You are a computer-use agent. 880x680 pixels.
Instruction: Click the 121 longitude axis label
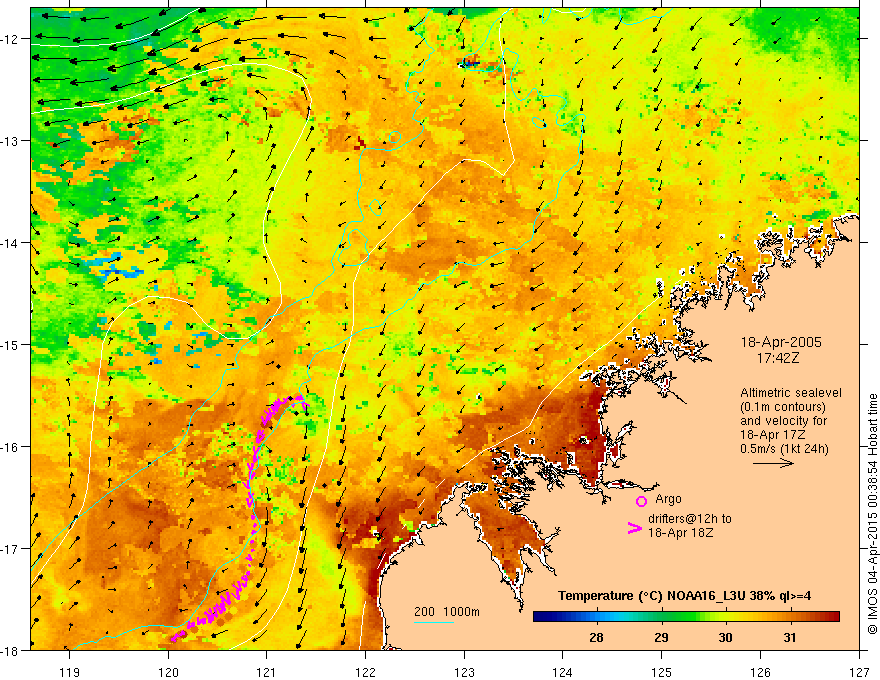[267, 673]
